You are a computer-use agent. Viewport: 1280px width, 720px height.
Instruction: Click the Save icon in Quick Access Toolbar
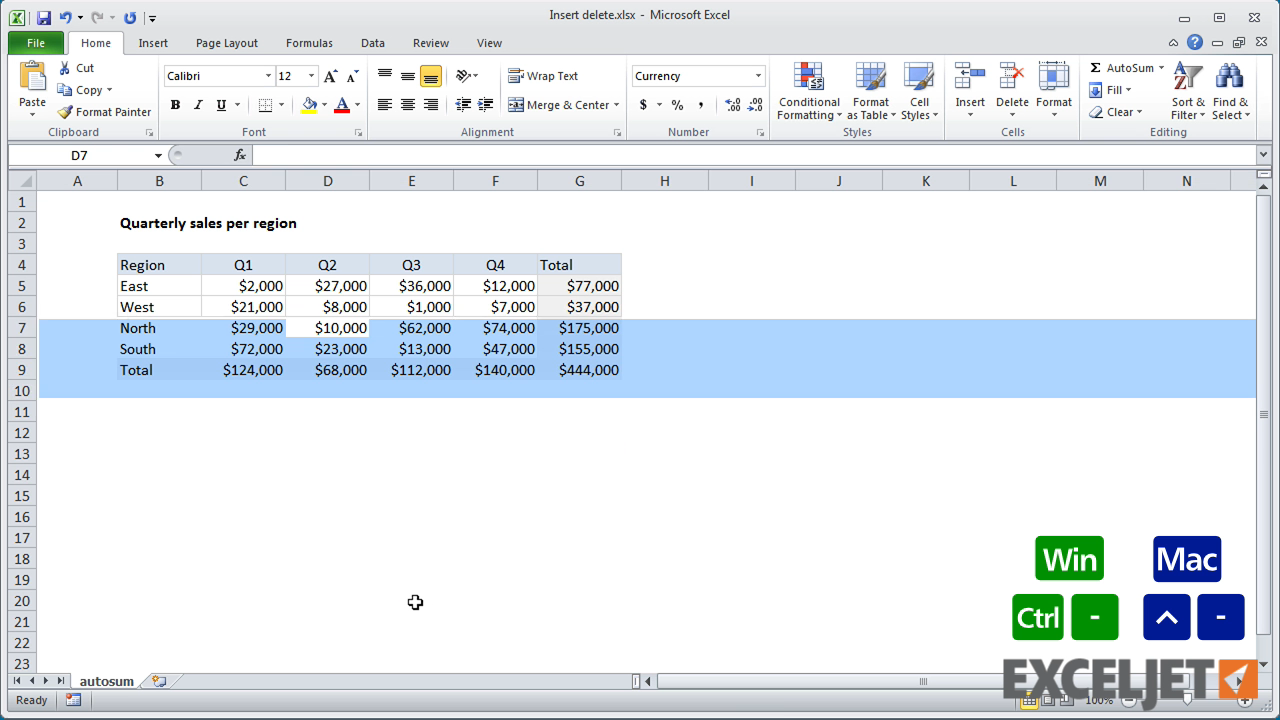coord(44,17)
